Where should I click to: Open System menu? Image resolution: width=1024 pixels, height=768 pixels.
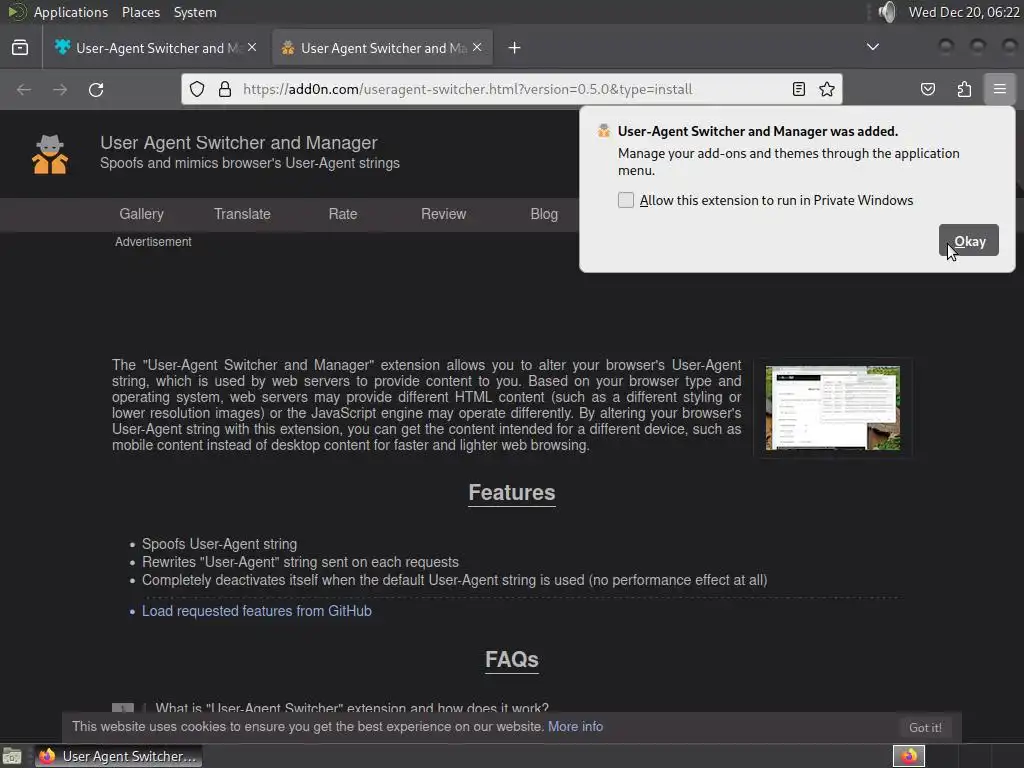195,12
